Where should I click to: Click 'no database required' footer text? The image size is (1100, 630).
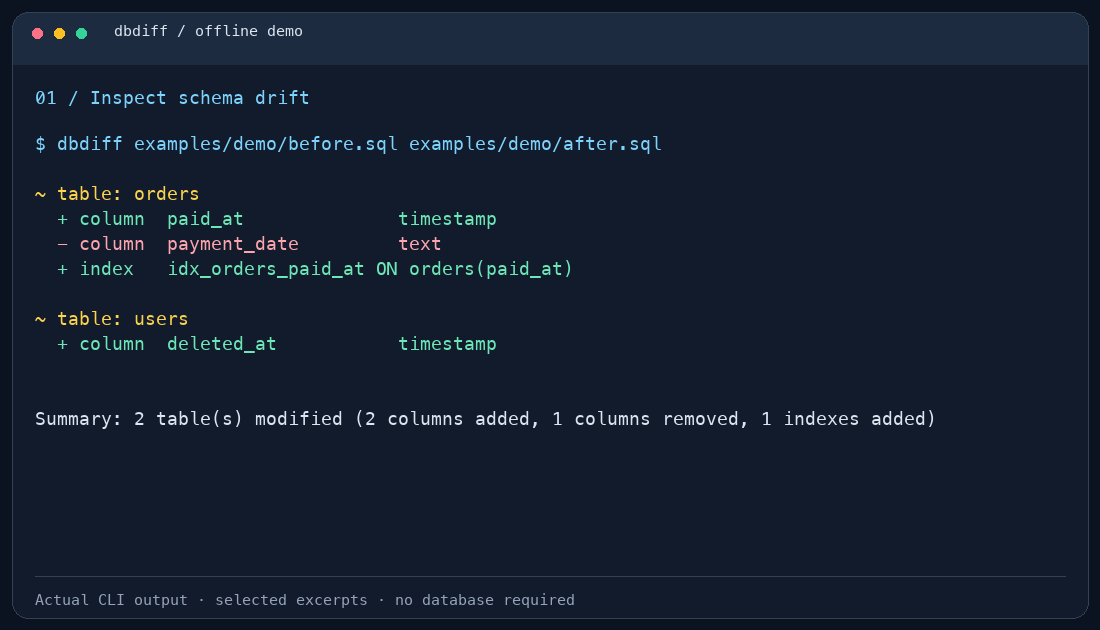[485, 600]
